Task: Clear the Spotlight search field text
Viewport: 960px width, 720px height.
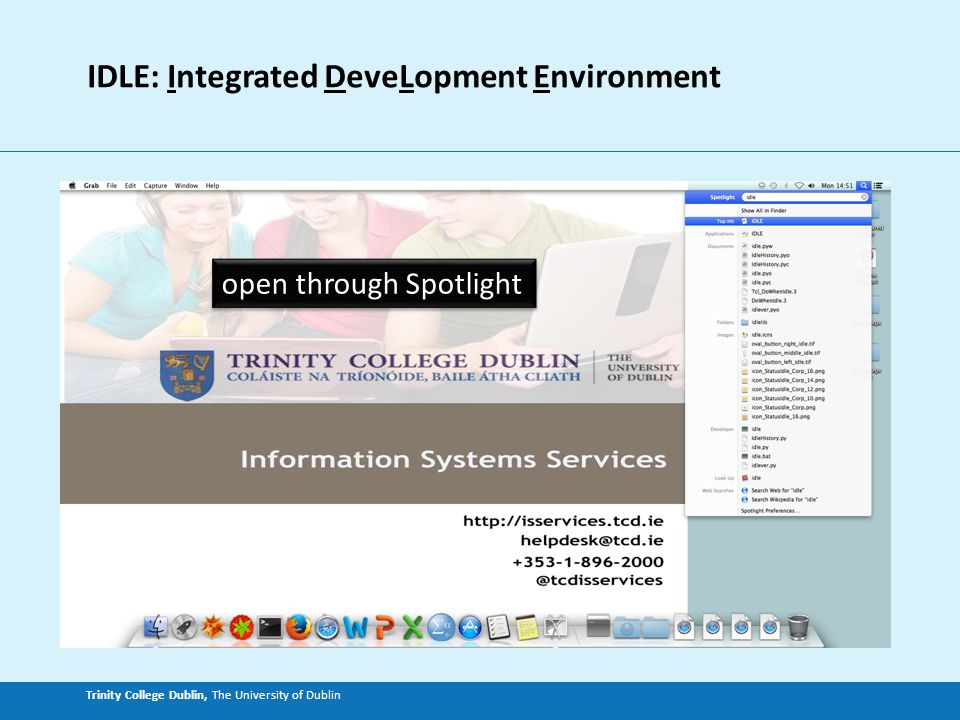Action: (x=864, y=197)
